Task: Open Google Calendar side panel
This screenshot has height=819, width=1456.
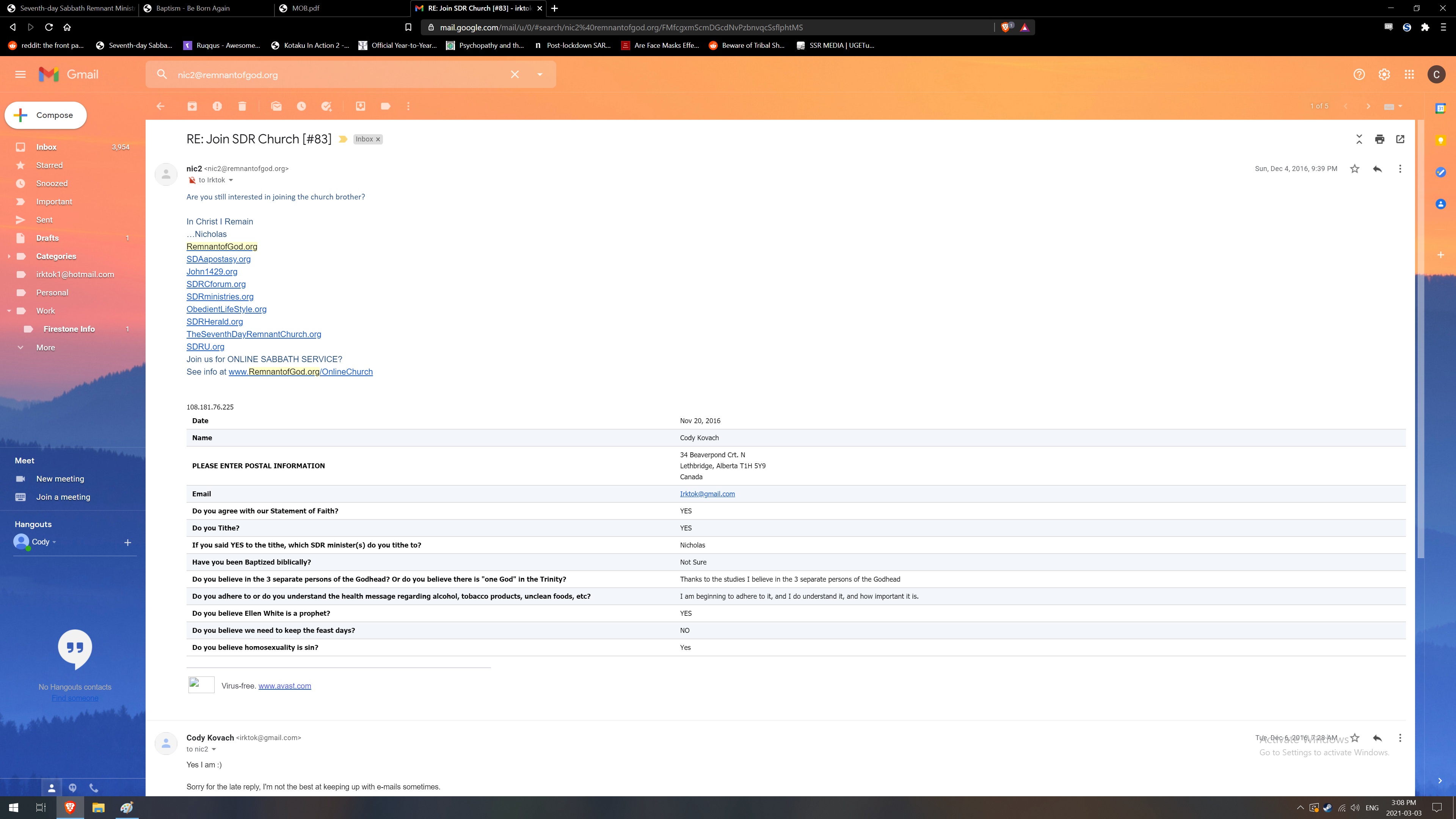Action: pos(1441,108)
